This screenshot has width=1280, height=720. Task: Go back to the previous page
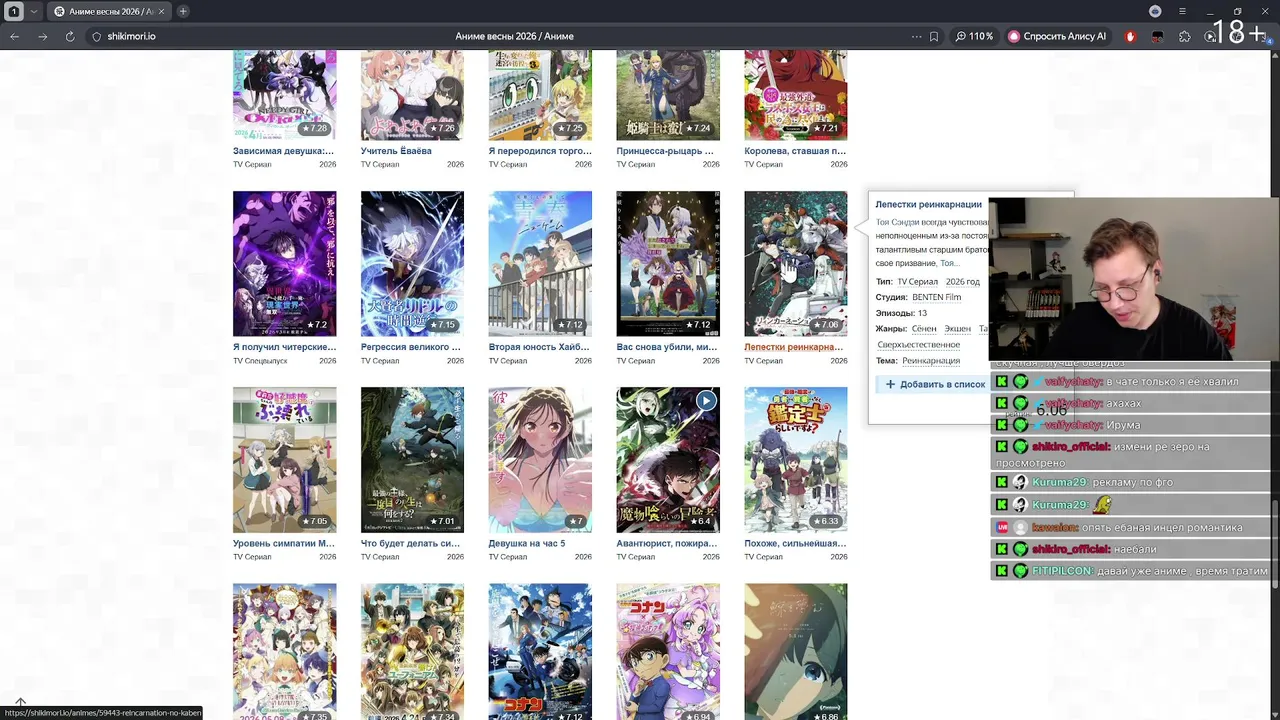[15, 36]
